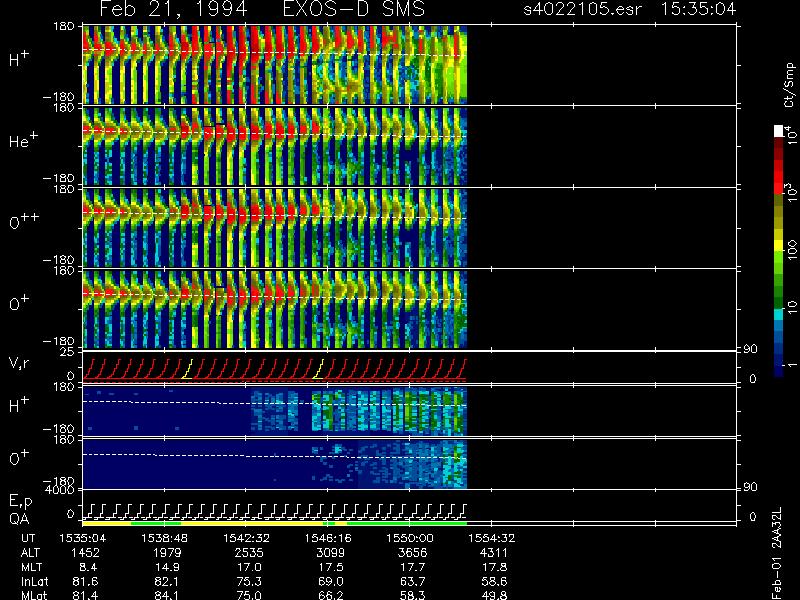Click the yellow band near the 100 mark
Screen dimensions: 800x600
[779, 247]
